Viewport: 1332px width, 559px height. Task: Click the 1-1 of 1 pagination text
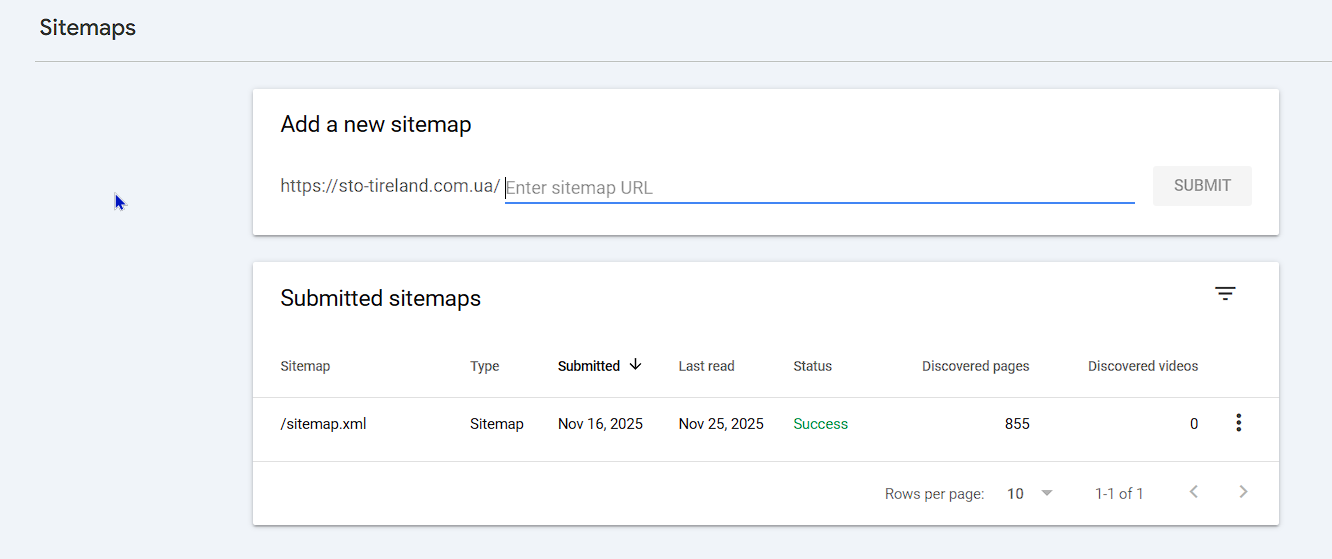click(x=1119, y=493)
